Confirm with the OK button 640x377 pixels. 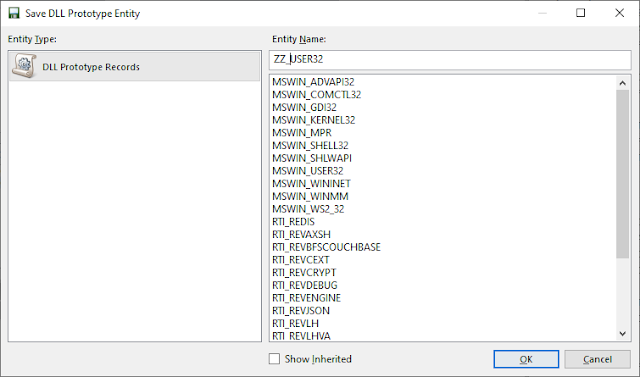[526, 359]
